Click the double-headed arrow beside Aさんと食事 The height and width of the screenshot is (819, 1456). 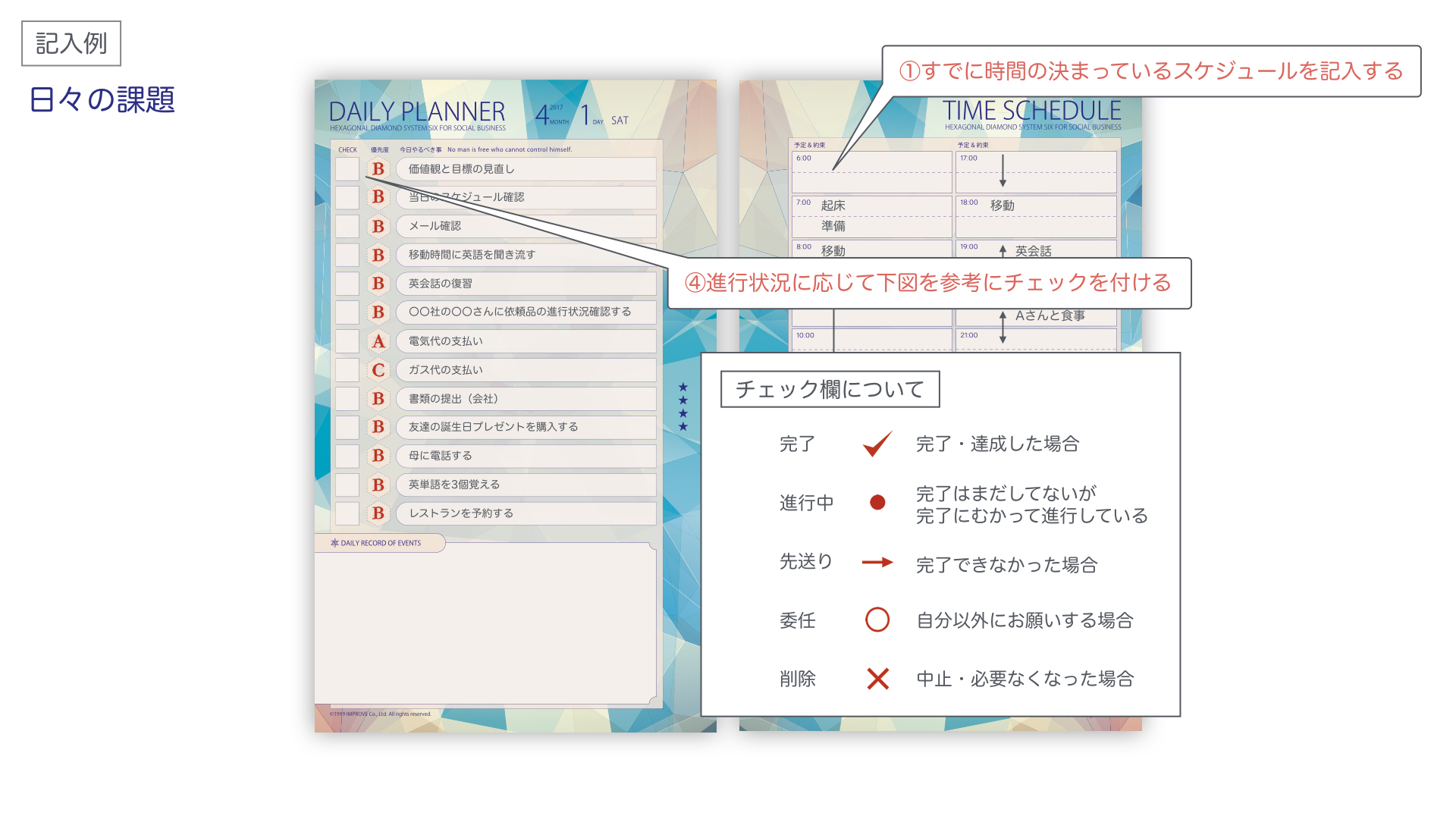[x=1003, y=327]
